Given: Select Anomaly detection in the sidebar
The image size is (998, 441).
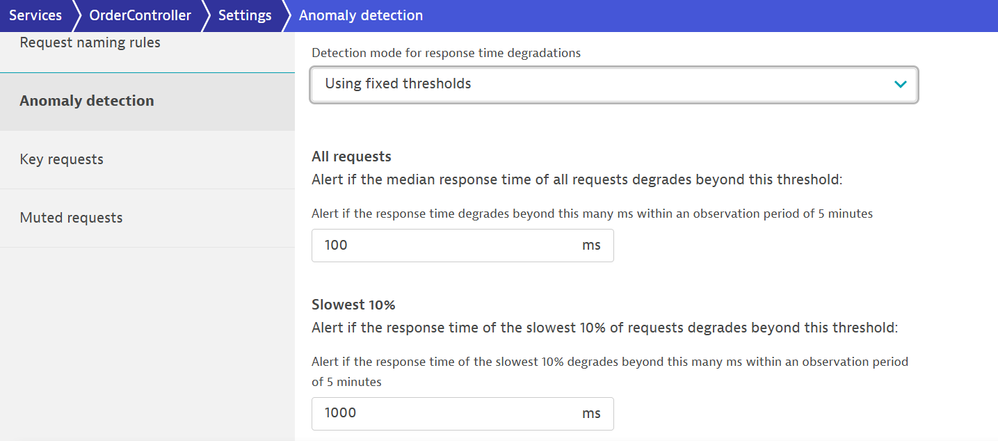Looking at the screenshot, I should coord(87,101).
